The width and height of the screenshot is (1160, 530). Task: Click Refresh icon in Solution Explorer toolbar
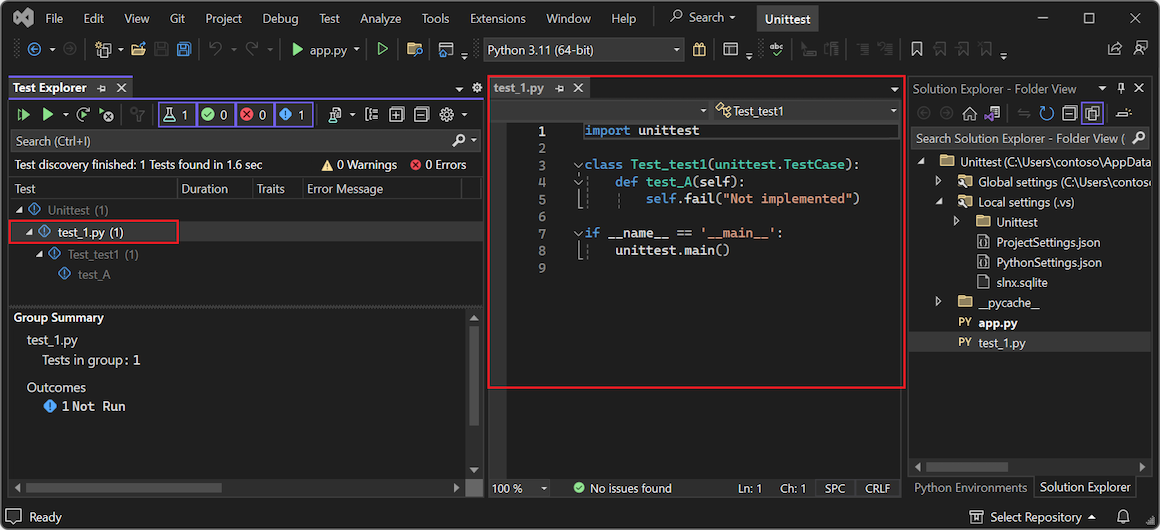(x=1046, y=114)
